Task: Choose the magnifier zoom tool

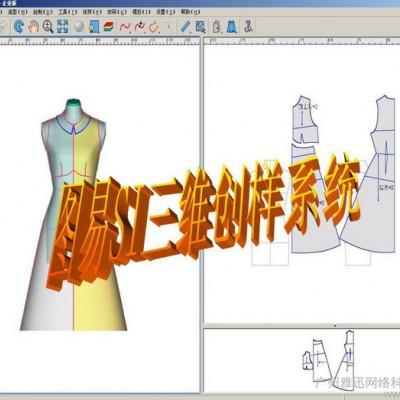Action: point(48,26)
